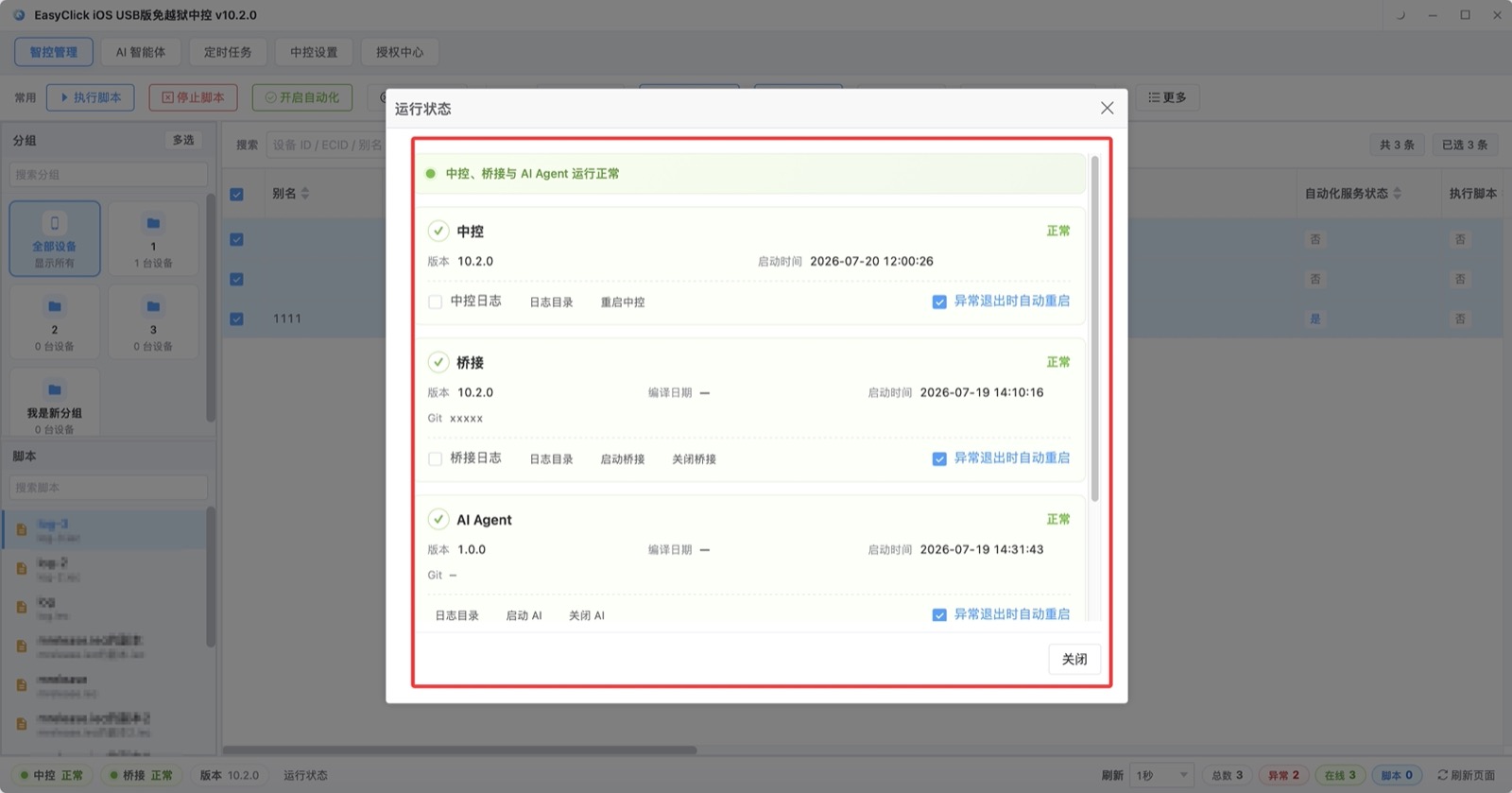Uncheck the checkbox in row 1111
Screen dimensions: 1512x793
(236, 319)
